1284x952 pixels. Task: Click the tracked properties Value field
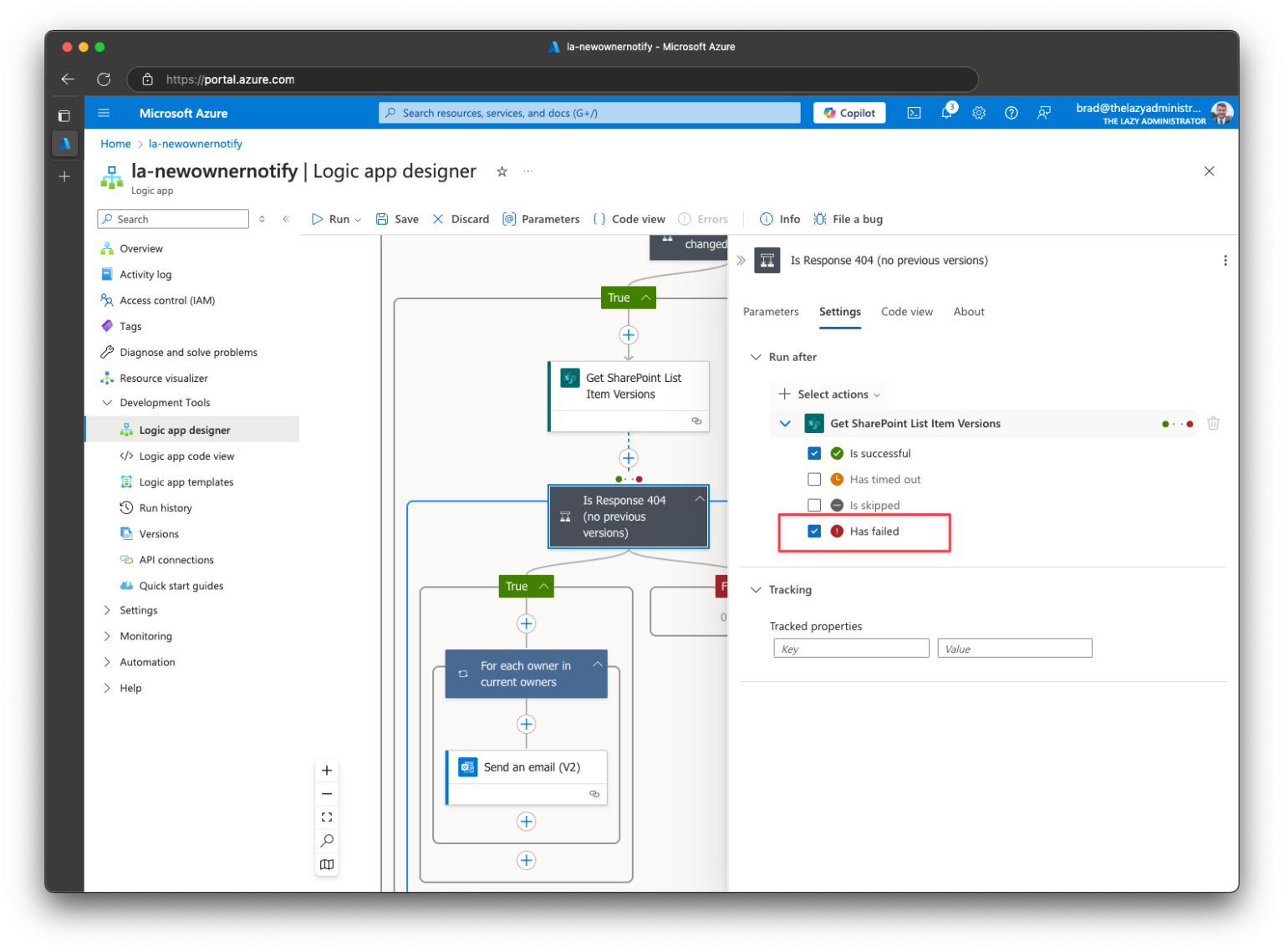(x=1015, y=649)
